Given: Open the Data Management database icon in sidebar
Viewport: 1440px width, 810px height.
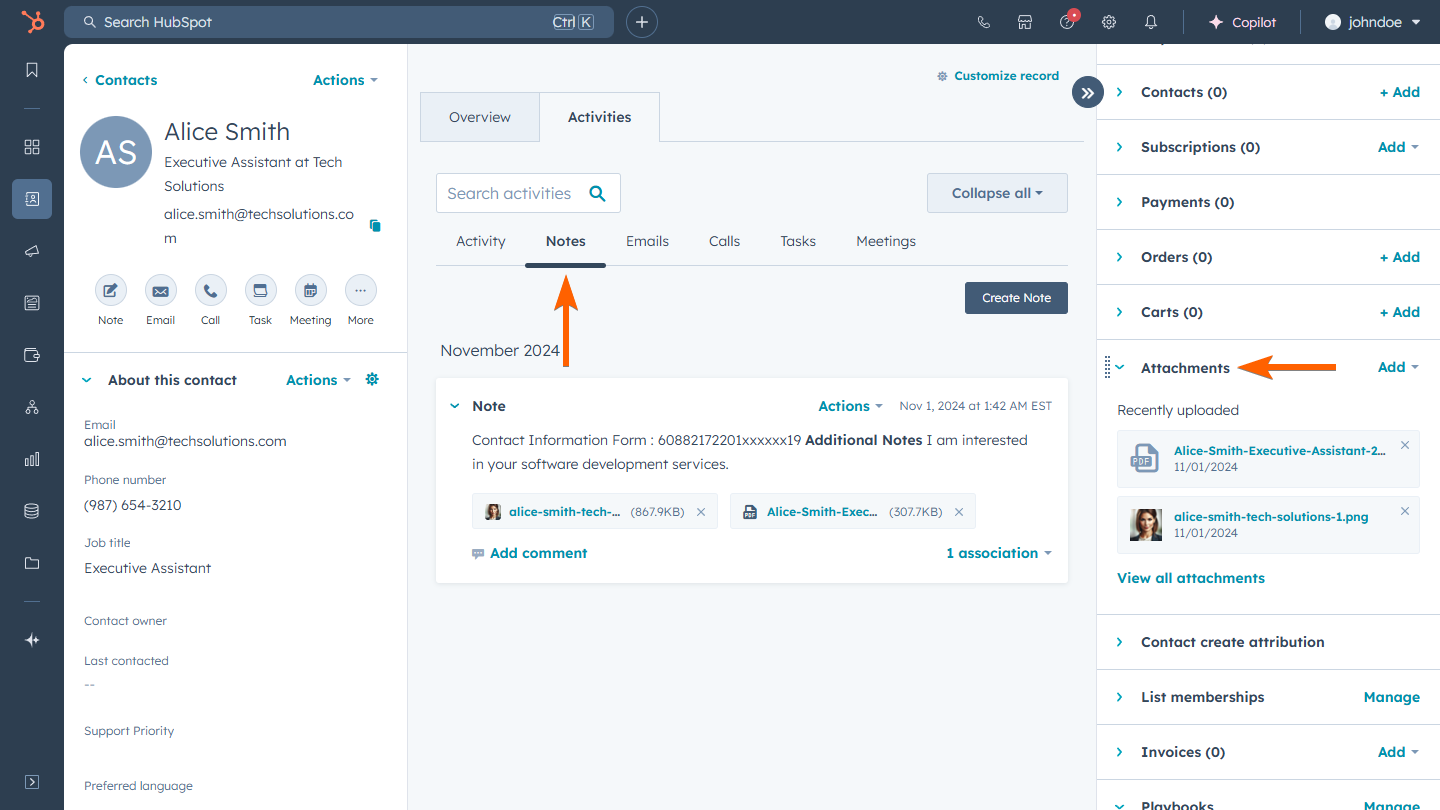Looking at the screenshot, I should pos(32,511).
